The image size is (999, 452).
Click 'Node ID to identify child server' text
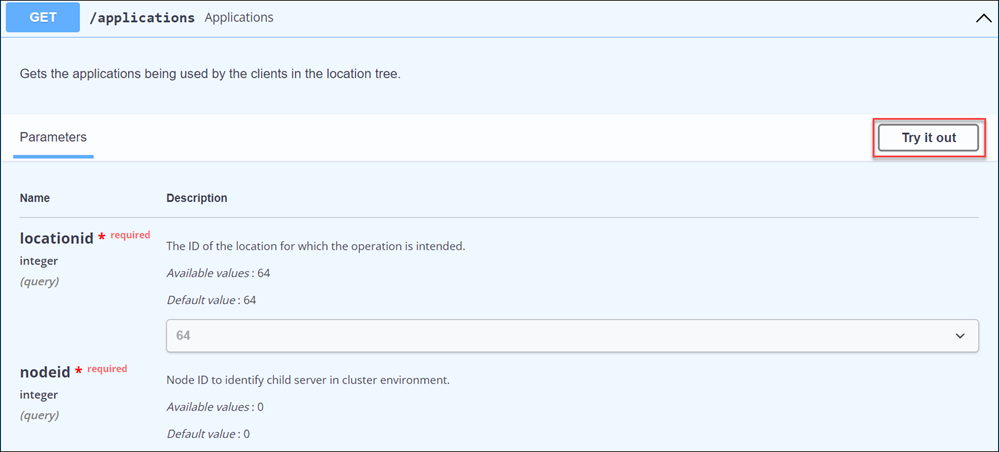click(x=308, y=380)
